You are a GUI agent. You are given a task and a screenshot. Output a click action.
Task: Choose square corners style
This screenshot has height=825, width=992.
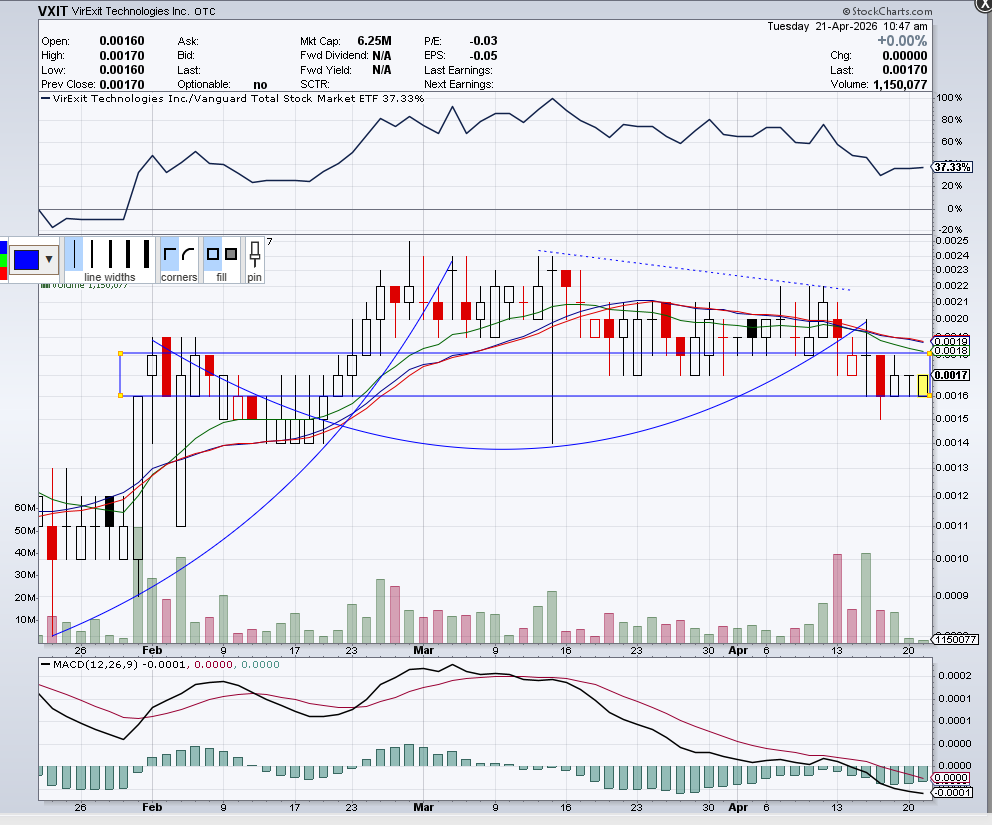click(170, 254)
